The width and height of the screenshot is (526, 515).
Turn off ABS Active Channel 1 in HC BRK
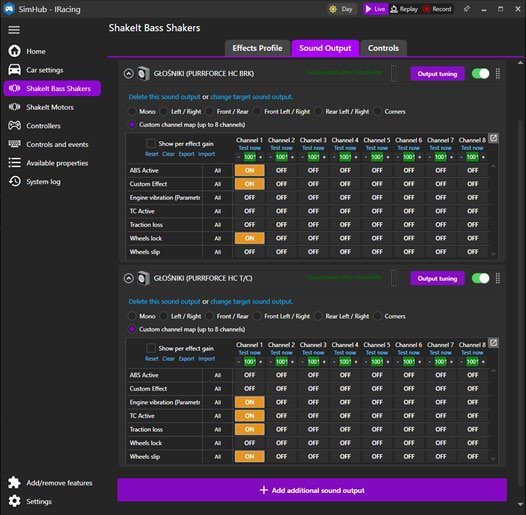coord(250,170)
